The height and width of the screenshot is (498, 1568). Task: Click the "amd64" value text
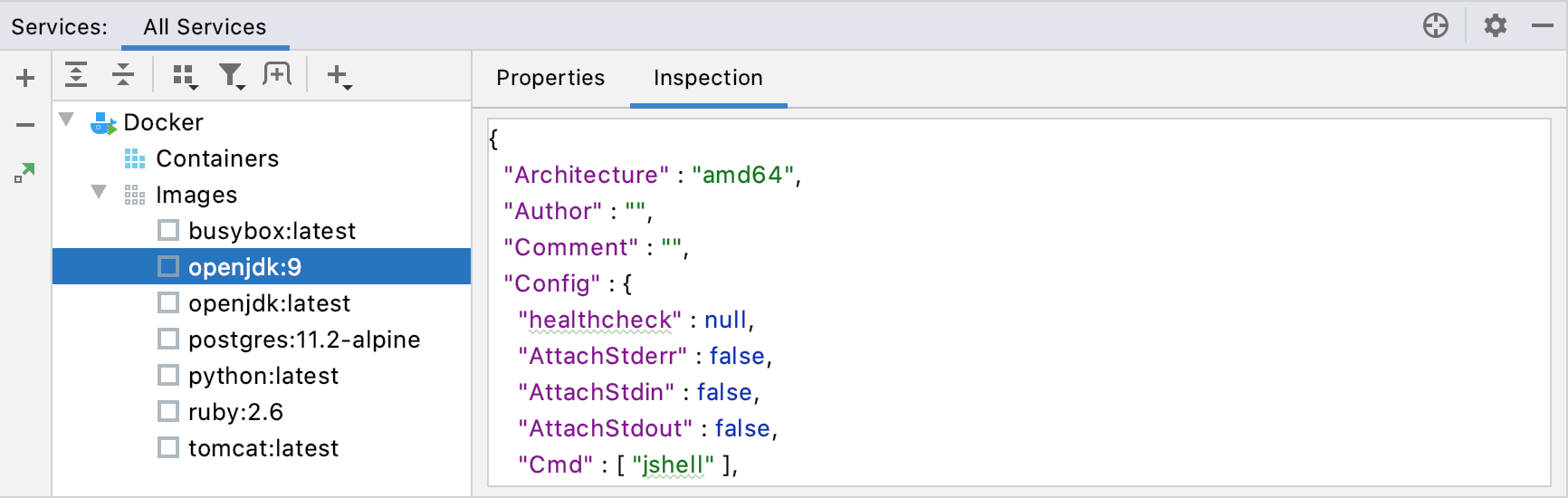743,175
